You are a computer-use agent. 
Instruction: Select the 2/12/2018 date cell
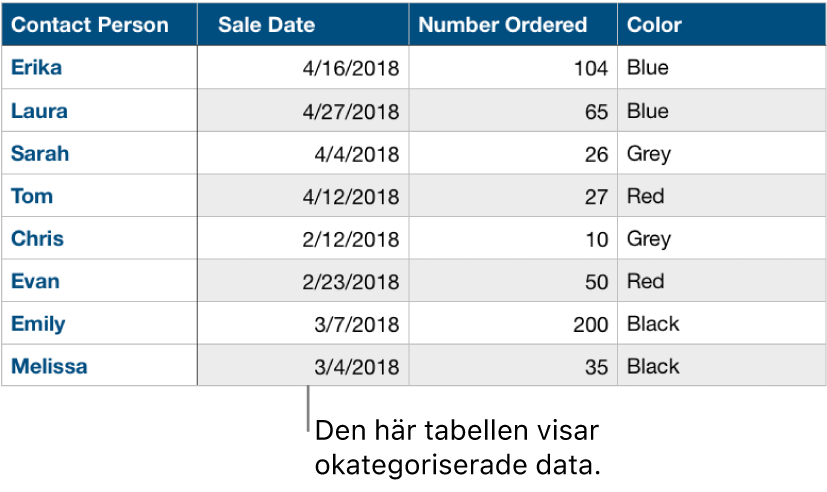(350, 240)
